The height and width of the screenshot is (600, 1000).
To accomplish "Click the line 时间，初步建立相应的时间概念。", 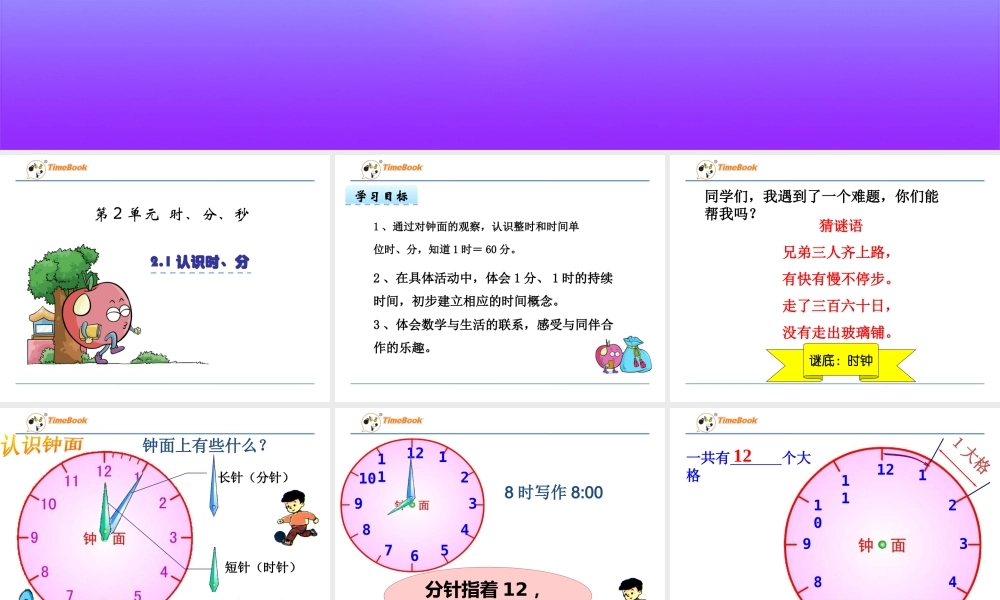I will tap(466, 301).
